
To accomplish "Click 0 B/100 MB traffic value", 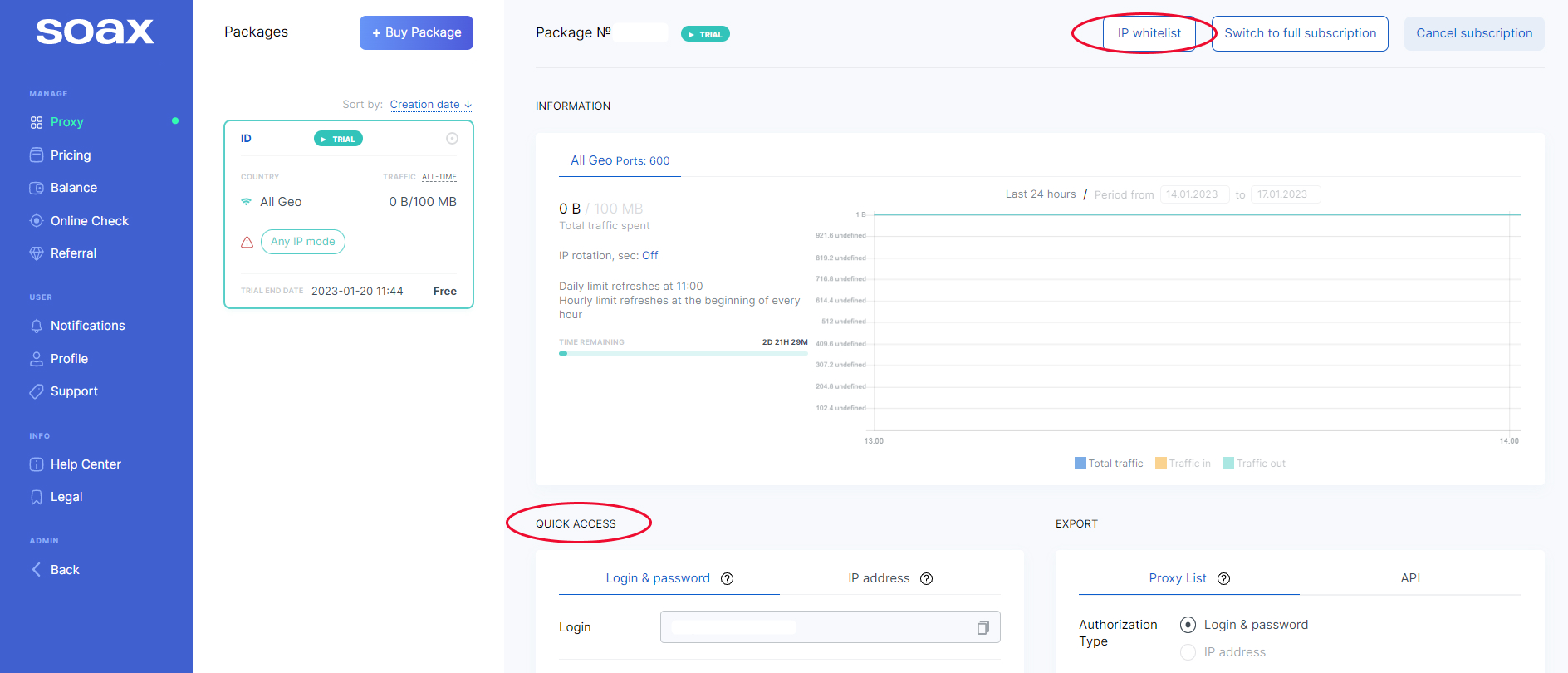I will click(423, 202).
